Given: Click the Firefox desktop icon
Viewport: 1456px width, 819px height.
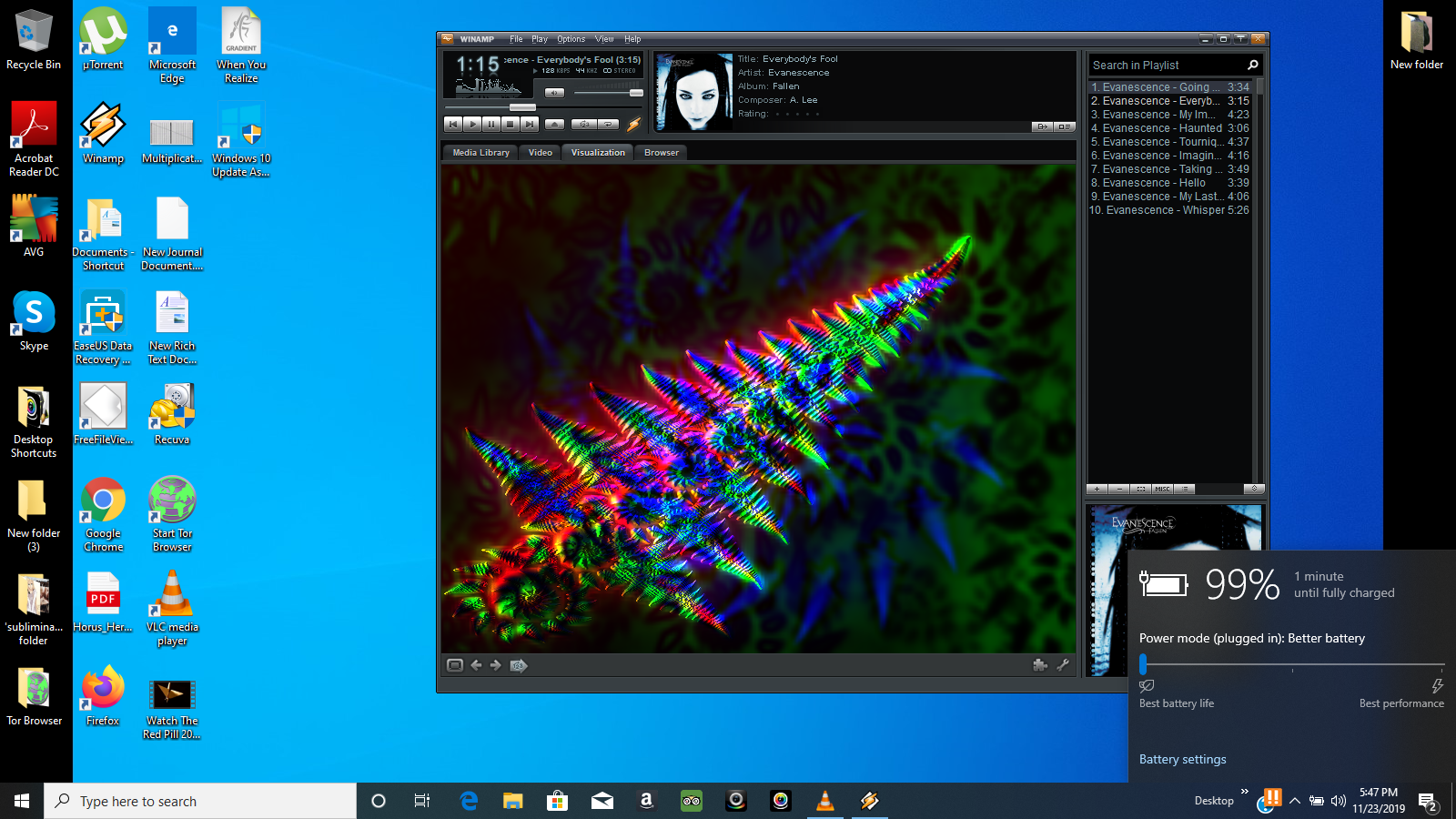Looking at the screenshot, I should point(103,695).
